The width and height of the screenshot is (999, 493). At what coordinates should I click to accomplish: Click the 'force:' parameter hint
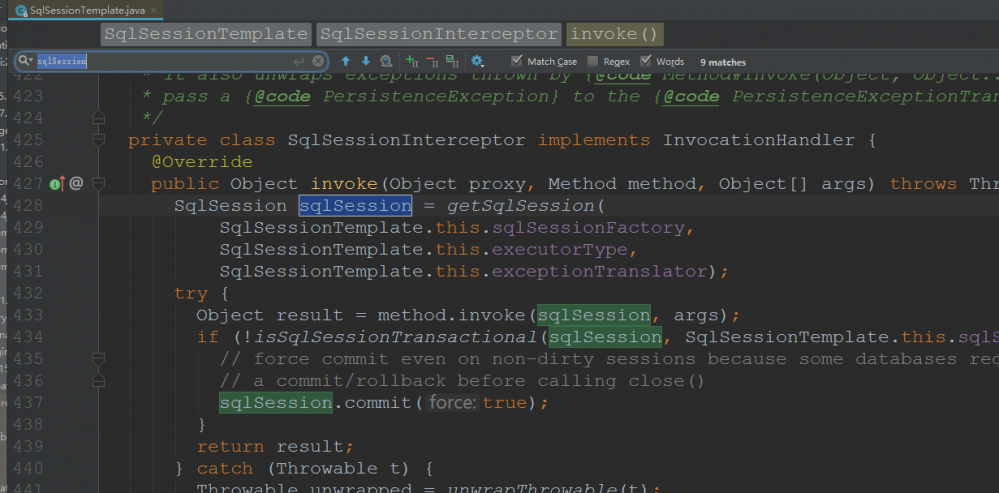[452, 403]
